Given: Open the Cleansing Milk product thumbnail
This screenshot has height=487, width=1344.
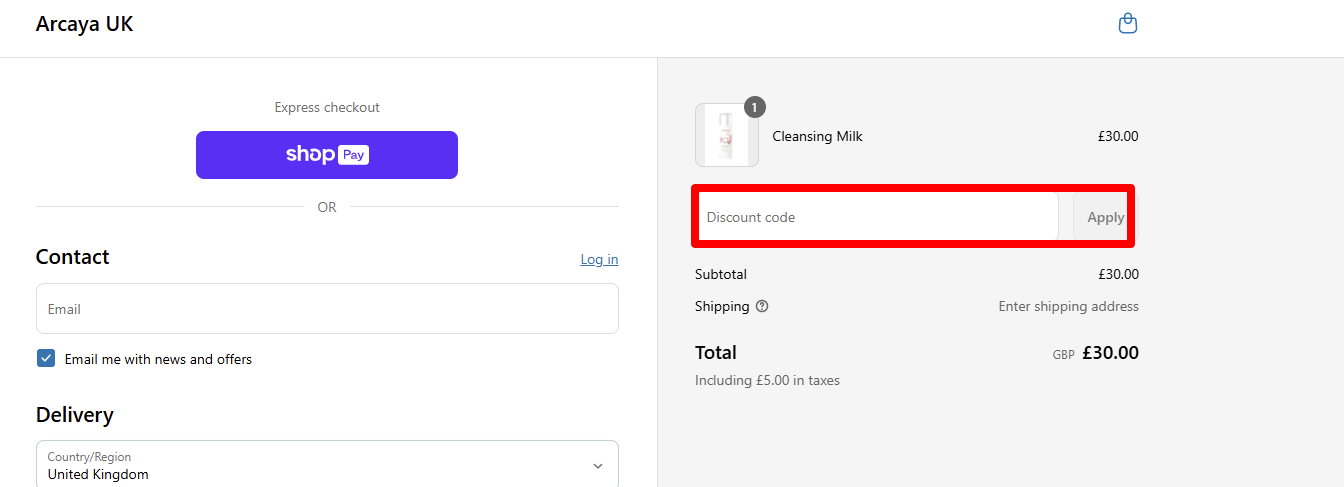Looking at the screenshot, I should 727,135.
